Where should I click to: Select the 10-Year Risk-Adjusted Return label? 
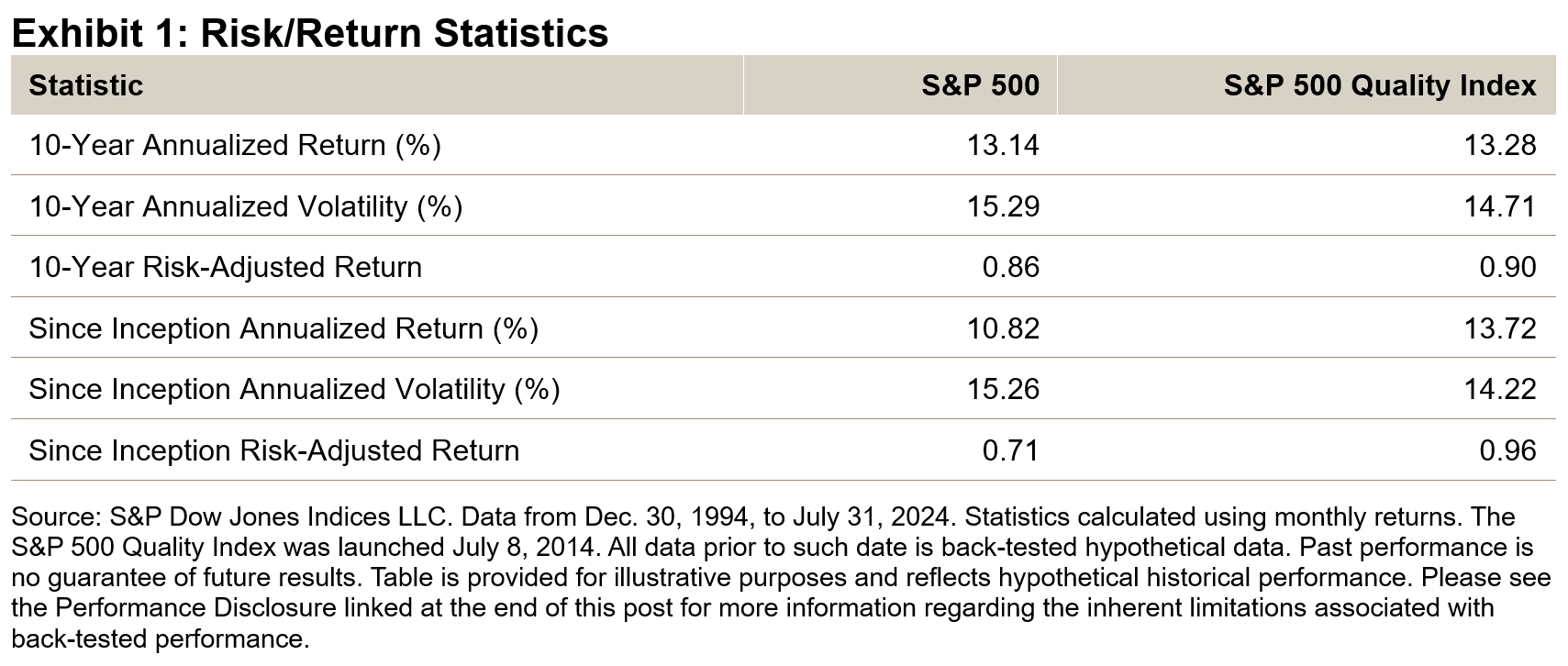click(x=226, y=267)
